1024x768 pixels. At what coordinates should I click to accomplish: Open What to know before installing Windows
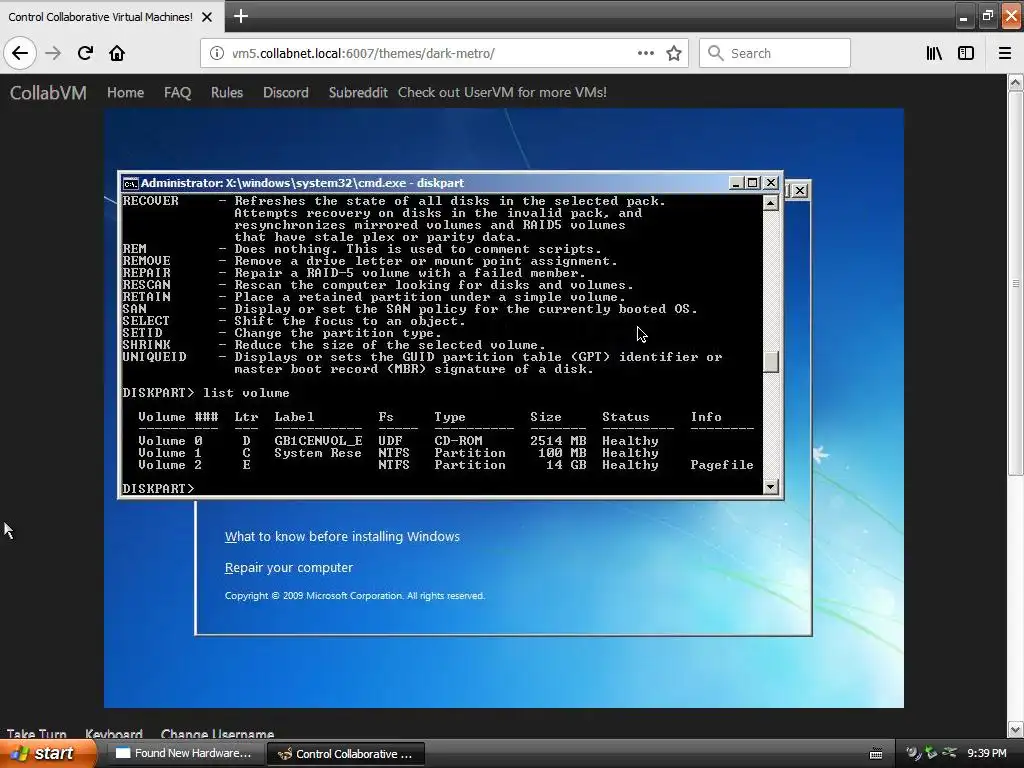click(342, 536)
